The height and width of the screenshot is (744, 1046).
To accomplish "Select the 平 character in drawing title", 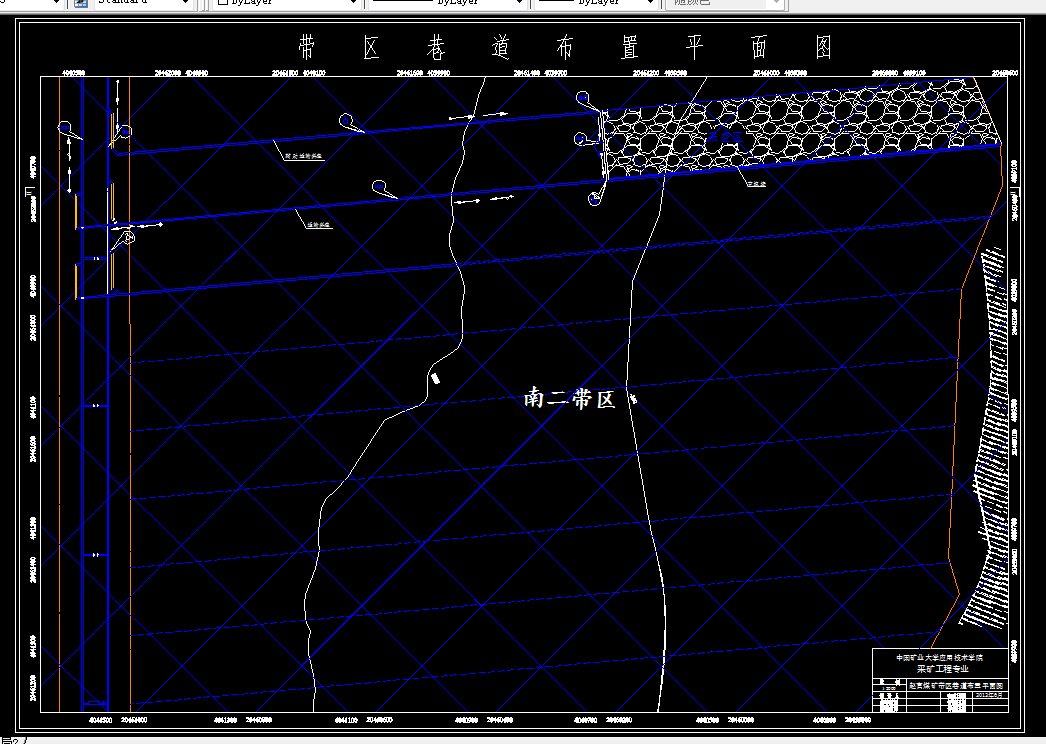I will coord(694,48).
